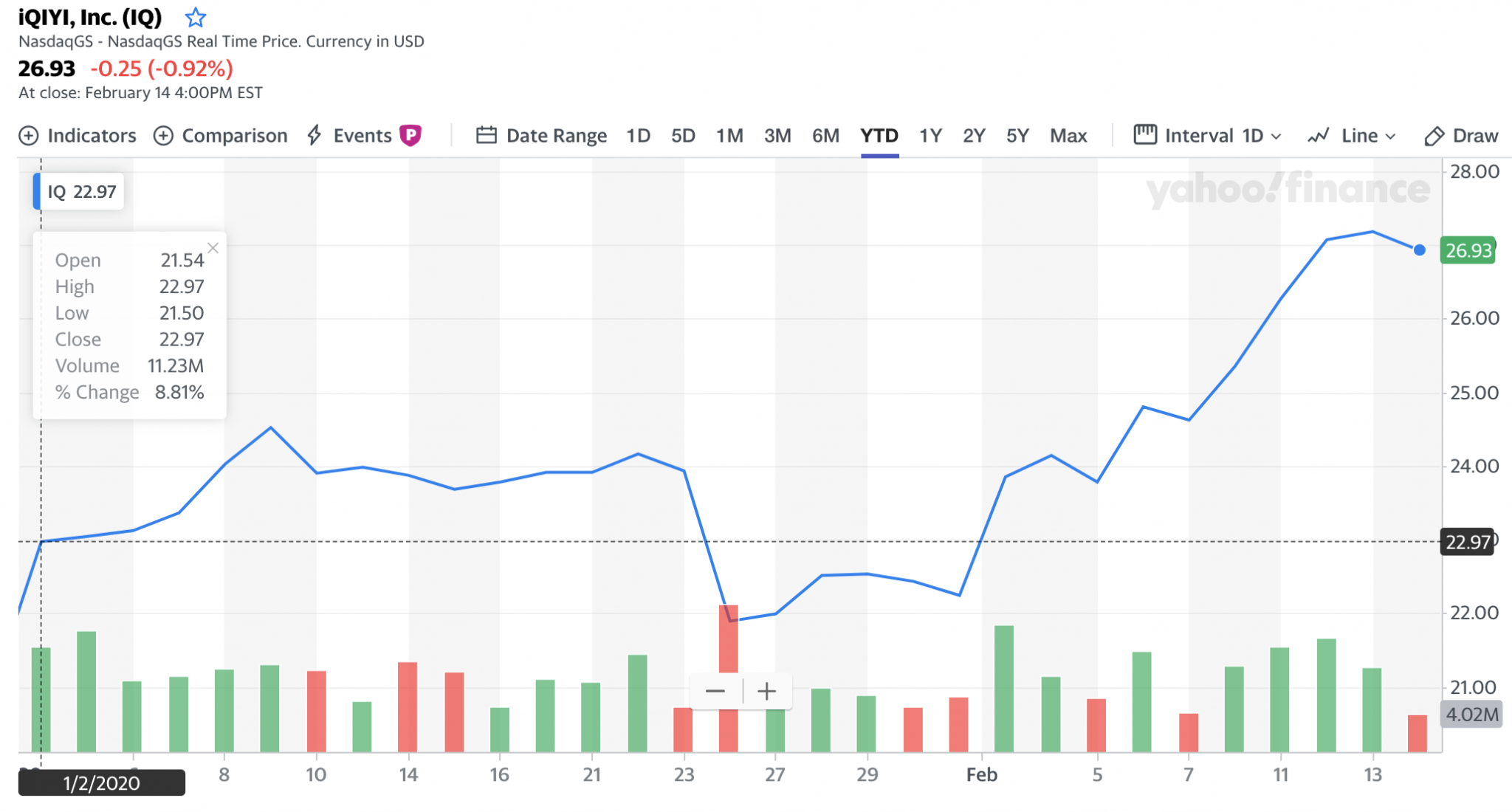
Task: Click the 22.97 crosshair price label
Action: pyautogui.click(x=1468, y=543)
